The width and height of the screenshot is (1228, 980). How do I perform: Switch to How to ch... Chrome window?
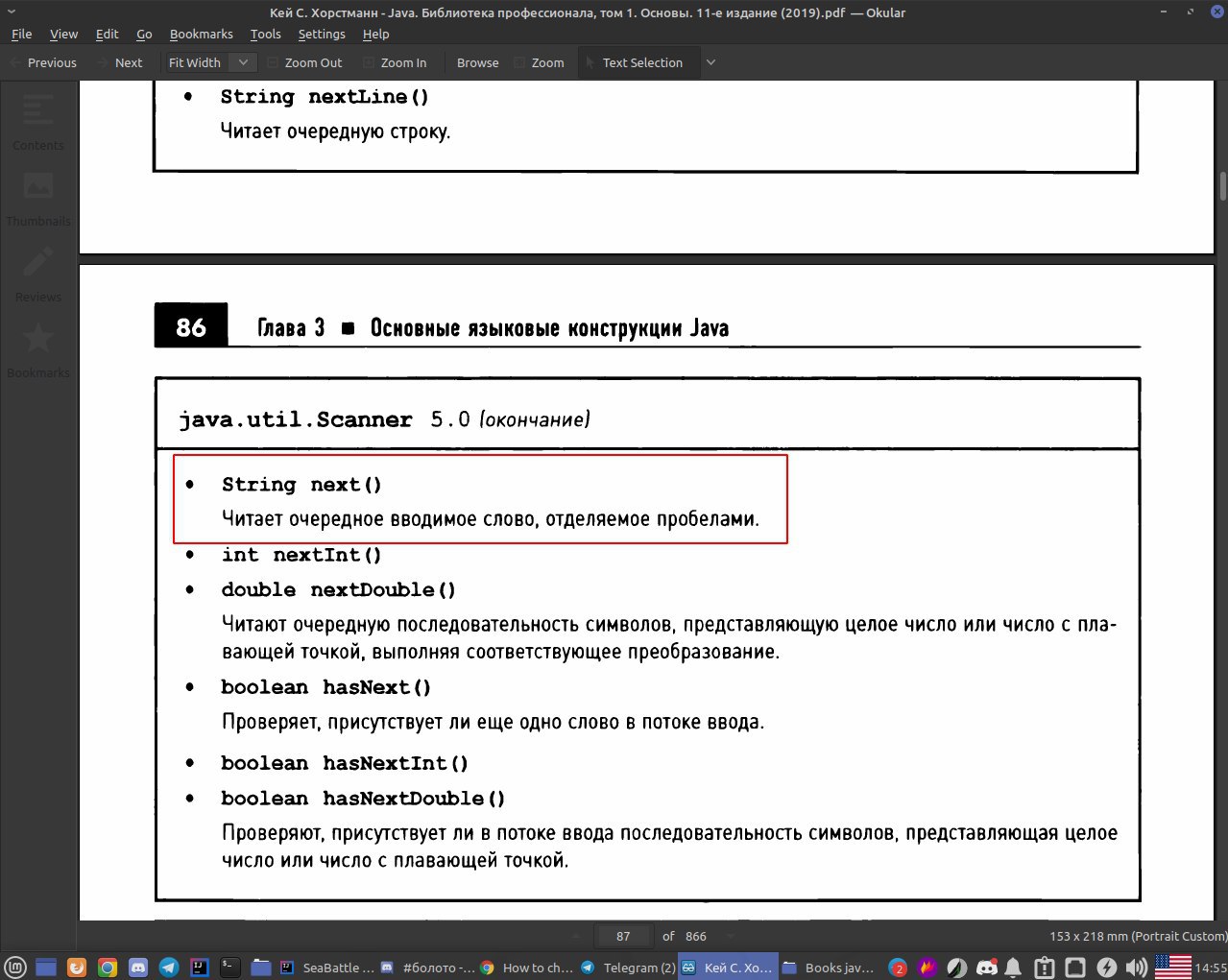pos(527,968)
